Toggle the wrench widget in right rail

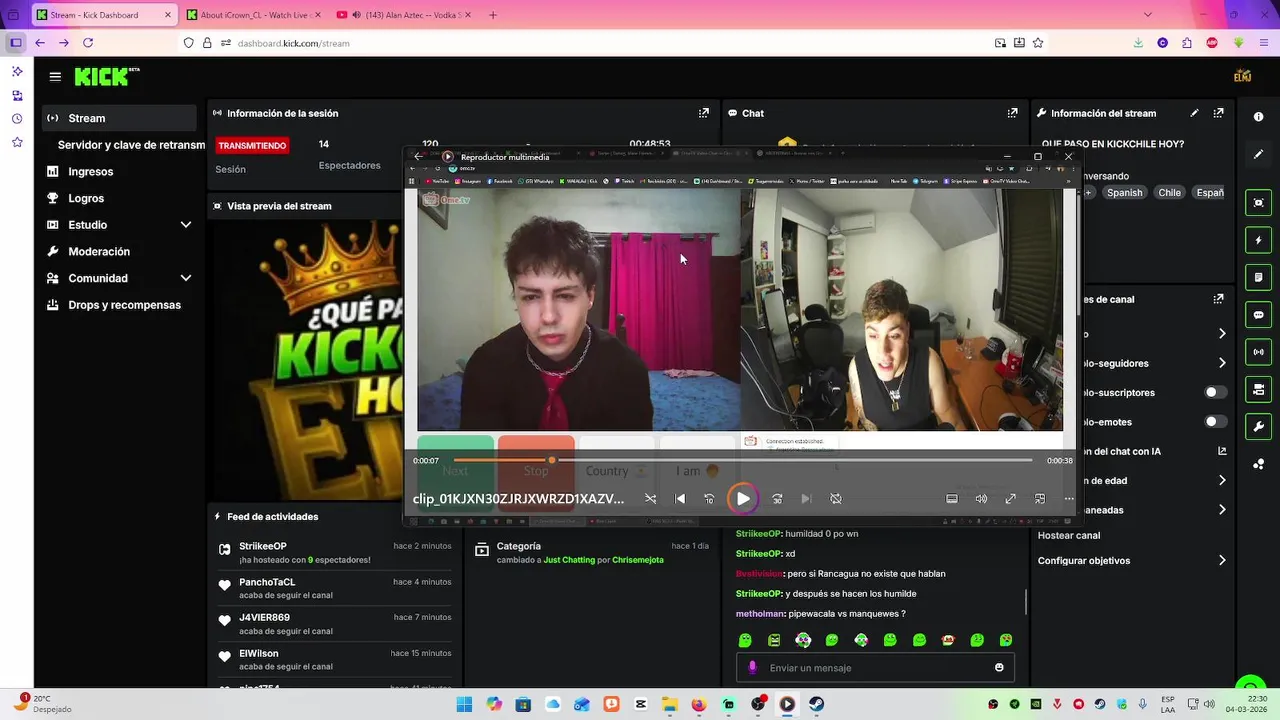click(x=1258, y=426)
